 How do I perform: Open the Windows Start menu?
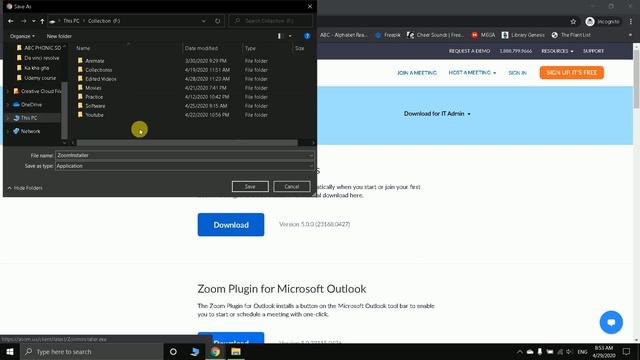(x=10, y=351)
